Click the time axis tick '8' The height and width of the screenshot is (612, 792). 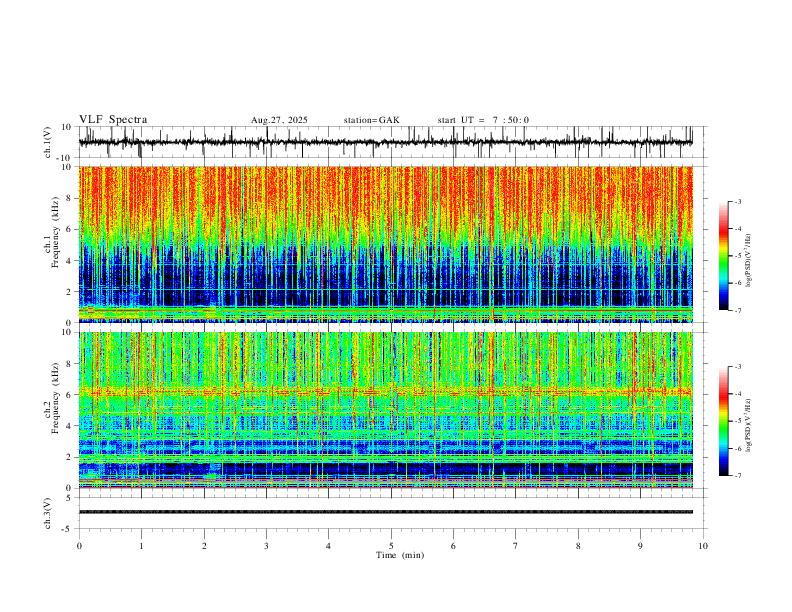(x=578, y=546)
